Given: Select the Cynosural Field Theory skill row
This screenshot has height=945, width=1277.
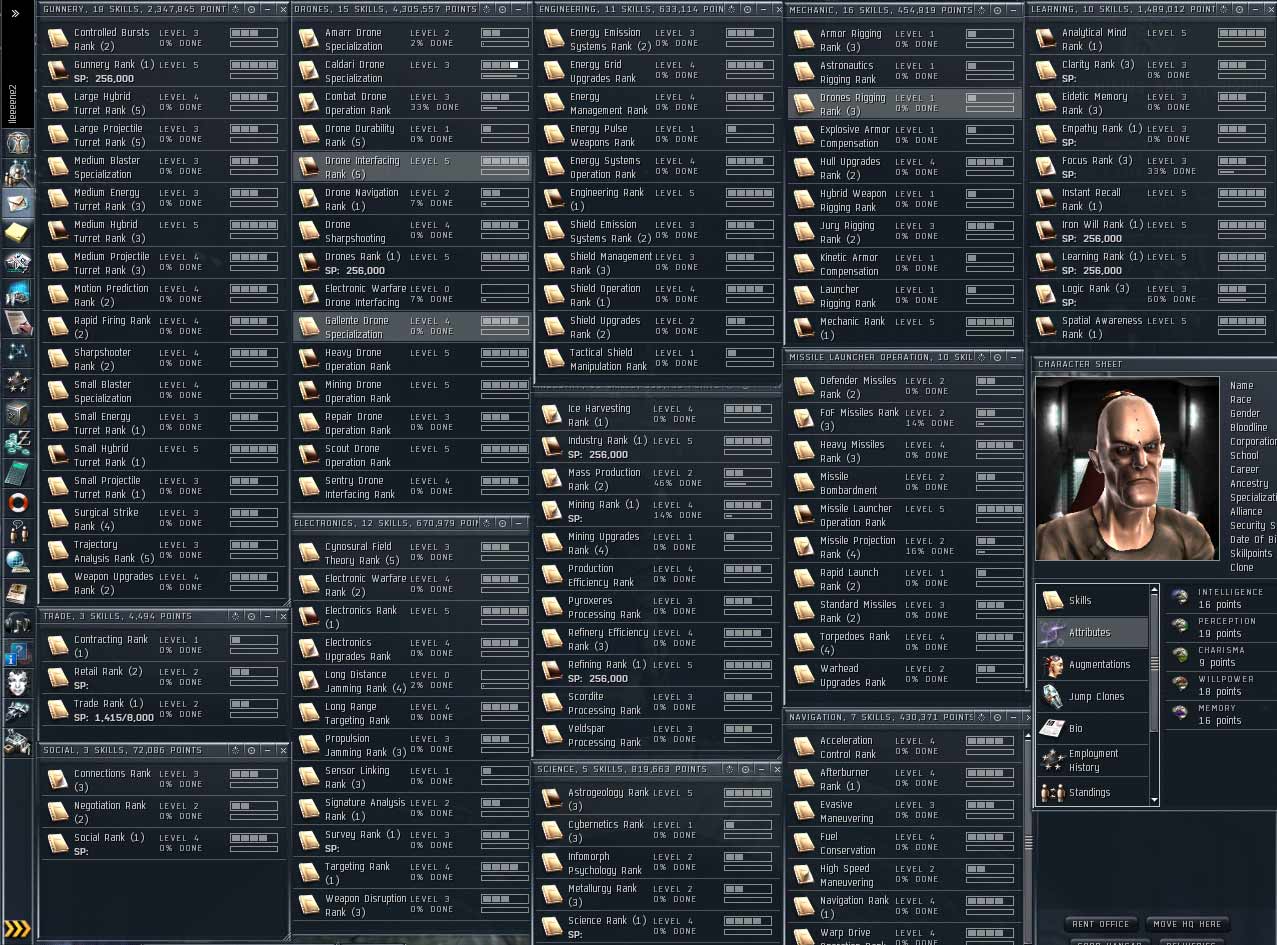Looking at the screenshot, I should click(411, 553).
